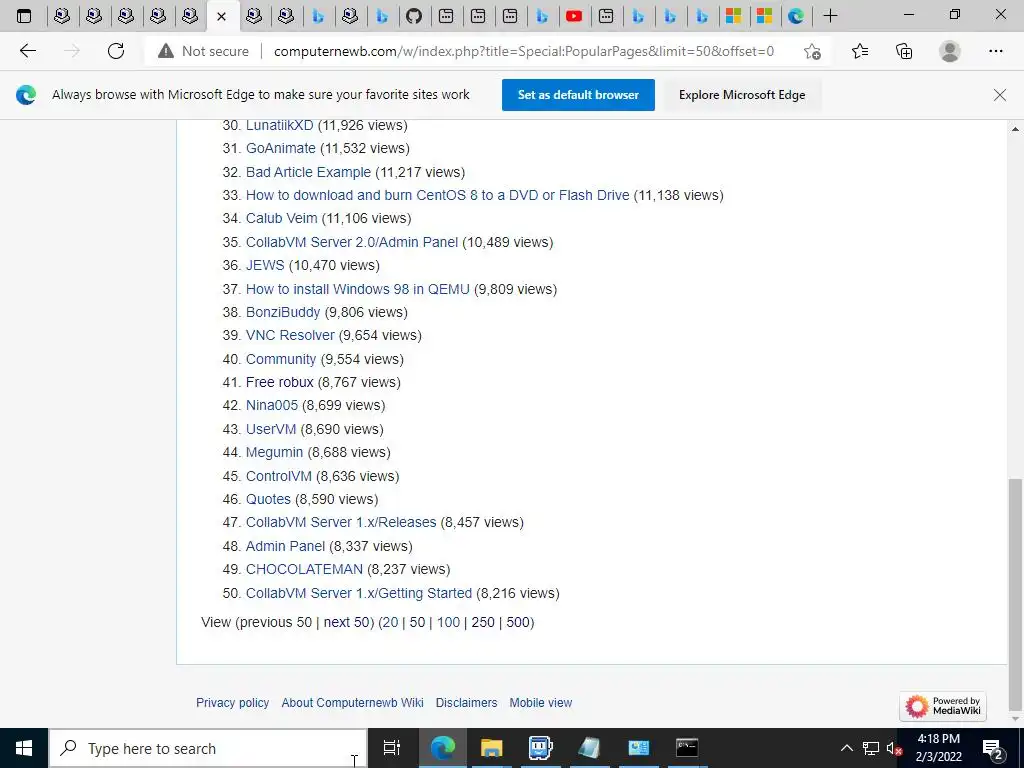Open About Computernewb Wiki link

[353, 703]
